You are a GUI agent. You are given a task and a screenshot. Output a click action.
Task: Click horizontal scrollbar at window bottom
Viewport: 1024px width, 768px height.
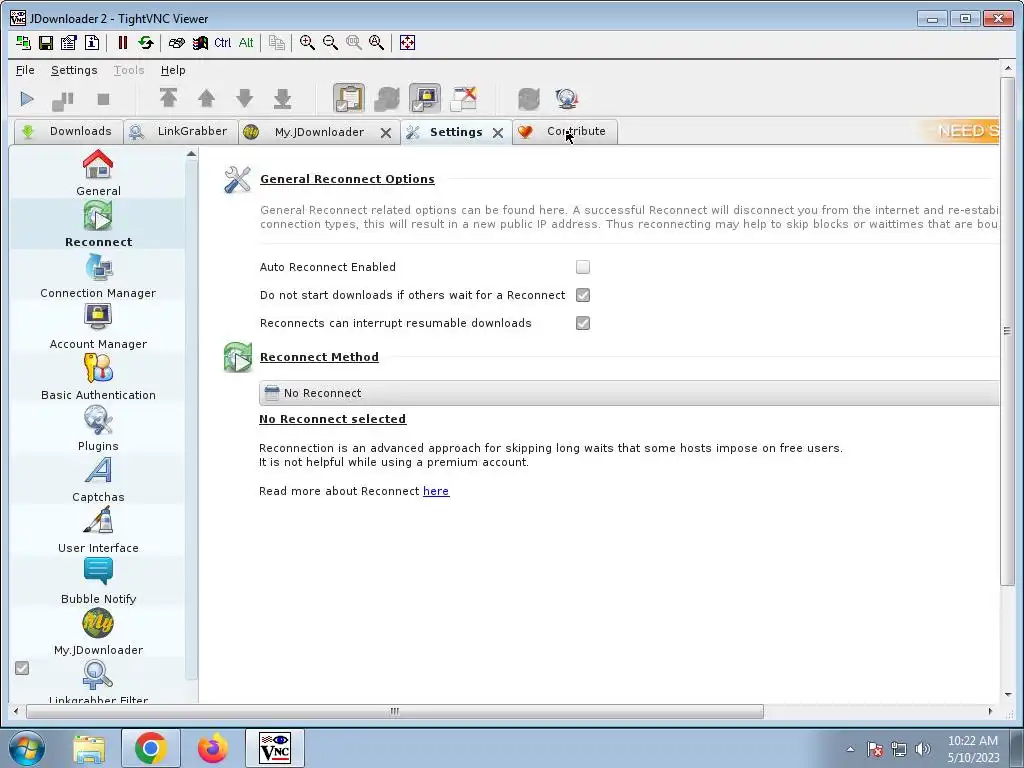[x=394, y=711]
